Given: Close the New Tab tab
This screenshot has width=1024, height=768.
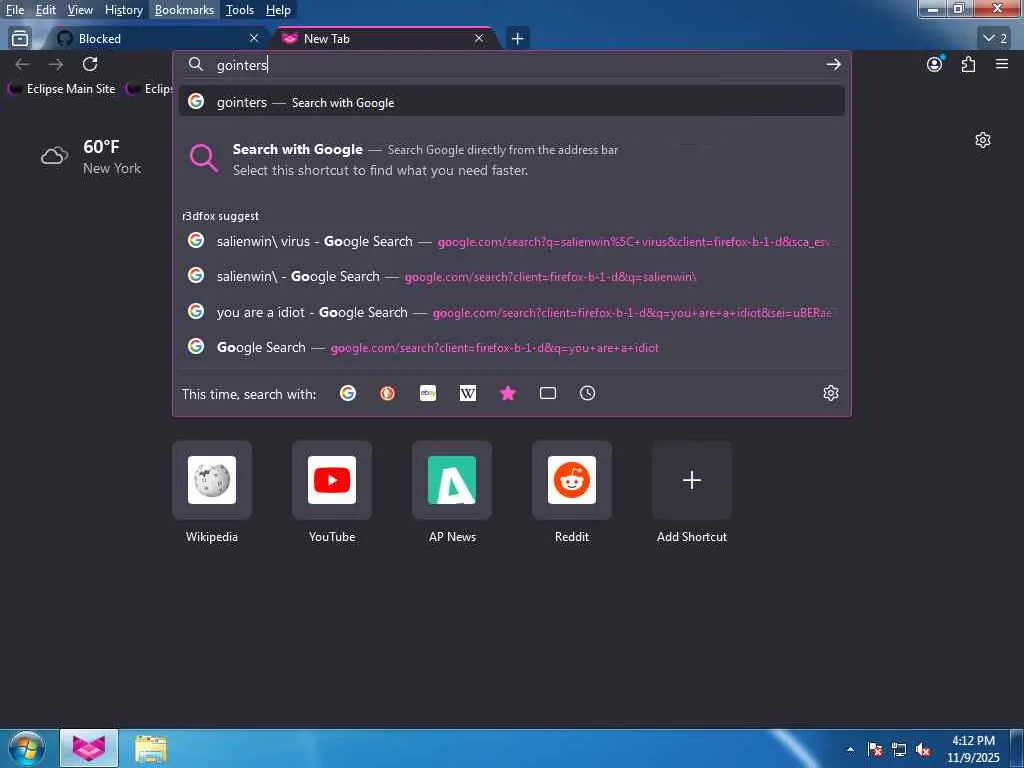Looking at the screenshot, I should [479, 39].
